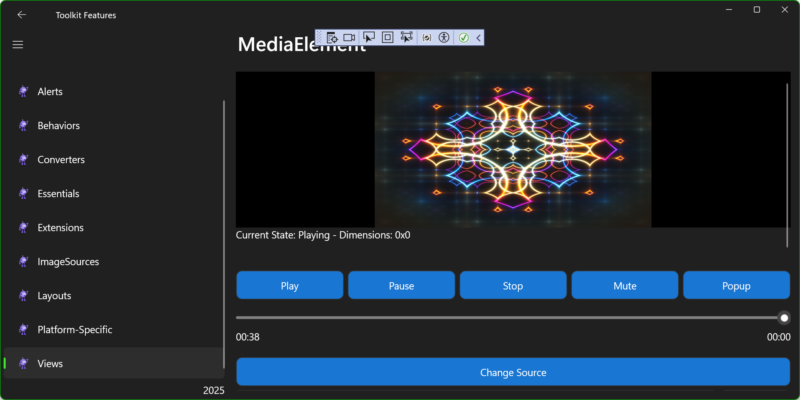Toggle the hamburger navigation menu

click(x=18, y=45)
